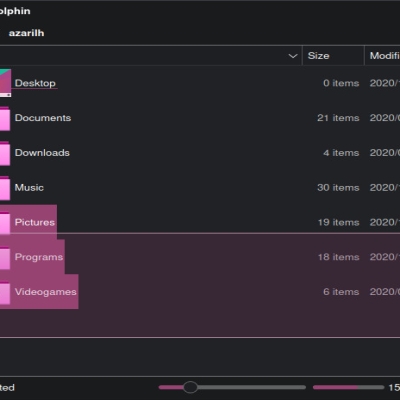Screen dimensions: 400x400
Task: Click the Desktop folder name
Action: click(35, 83)
